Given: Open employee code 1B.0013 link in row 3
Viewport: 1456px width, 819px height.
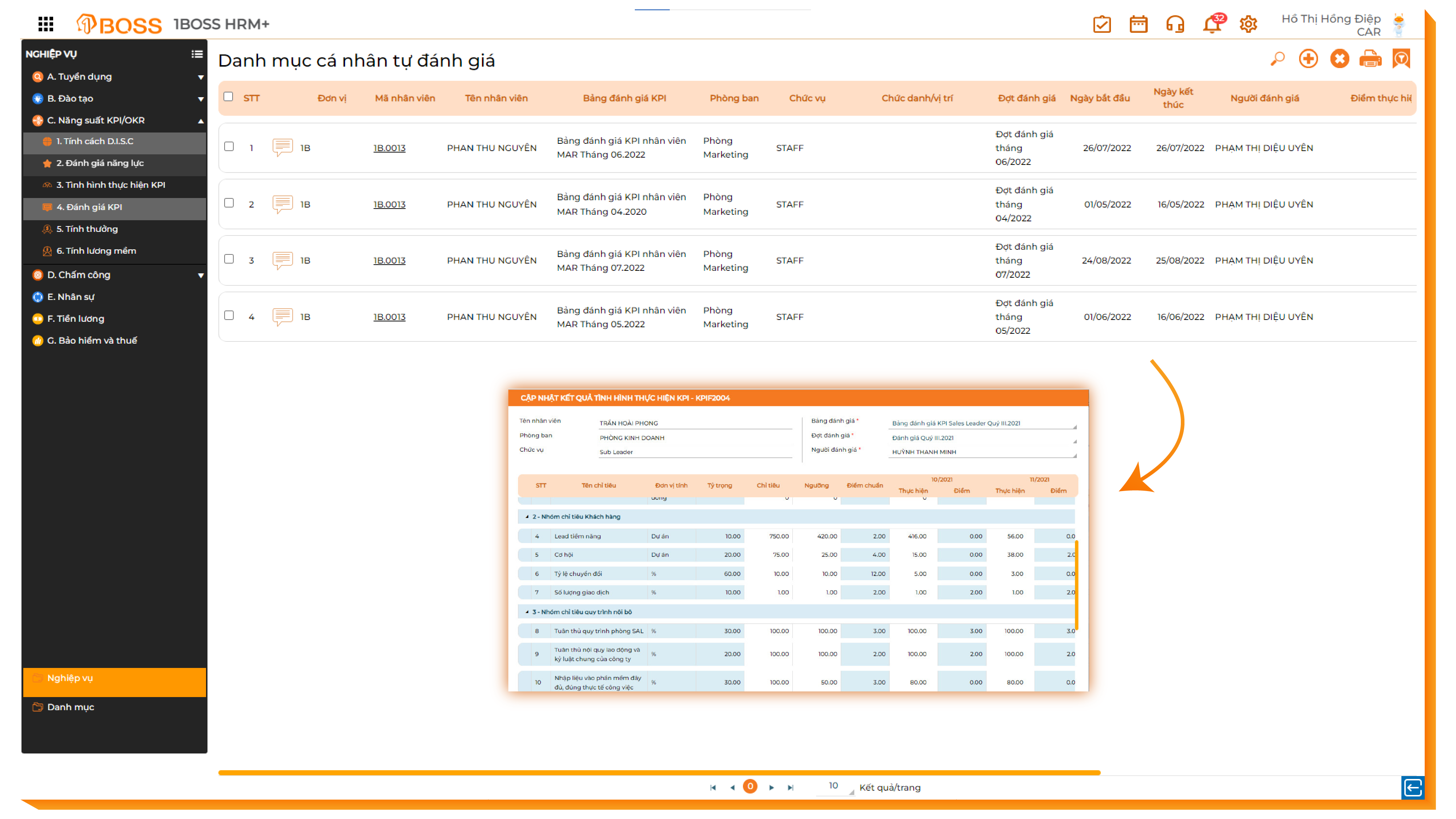Looking at the screenshot, I should tap(389, 261).
